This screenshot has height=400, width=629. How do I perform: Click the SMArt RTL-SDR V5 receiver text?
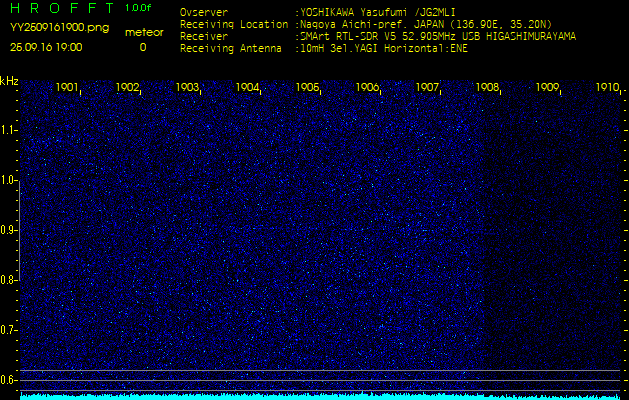[x=450, y=36]
